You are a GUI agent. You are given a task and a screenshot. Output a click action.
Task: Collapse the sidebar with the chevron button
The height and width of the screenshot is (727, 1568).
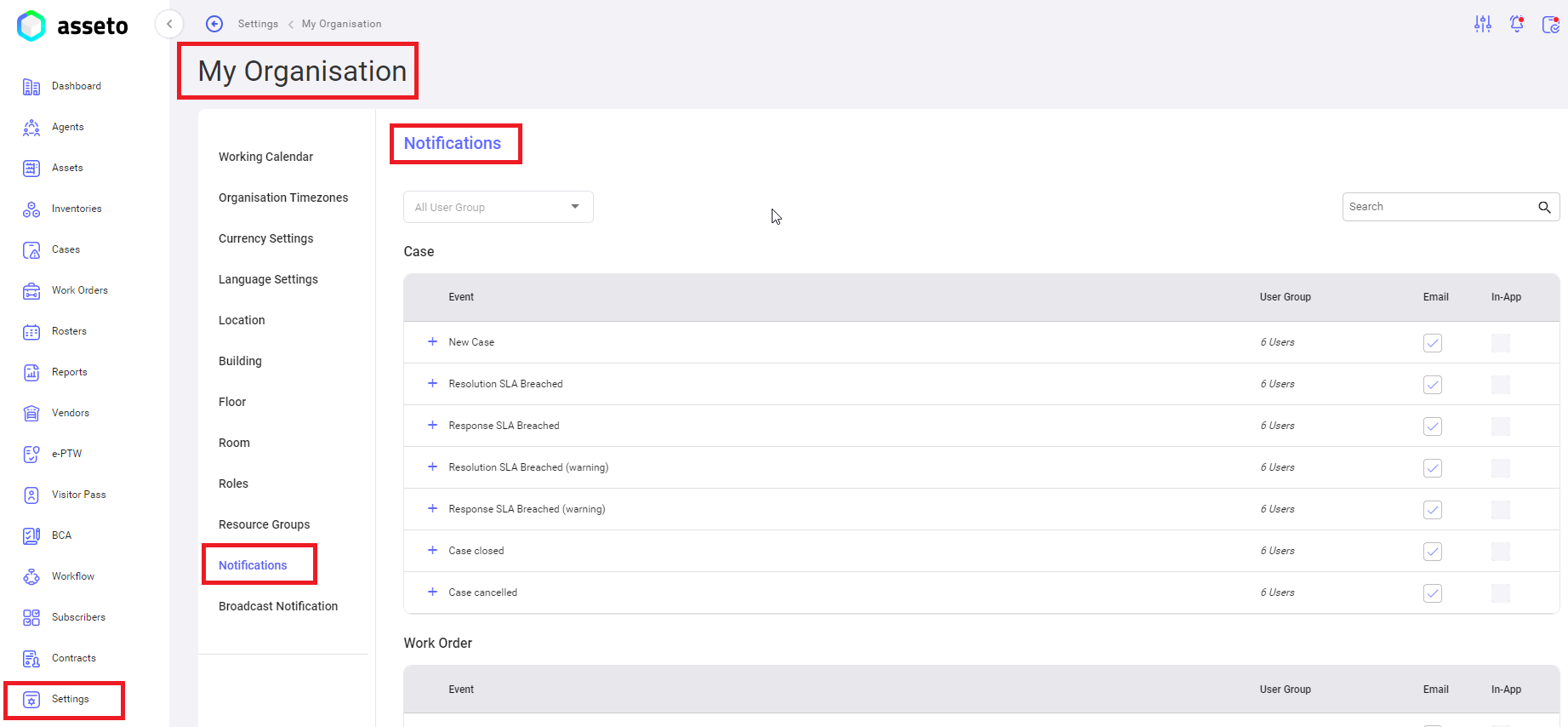point(169,24)
